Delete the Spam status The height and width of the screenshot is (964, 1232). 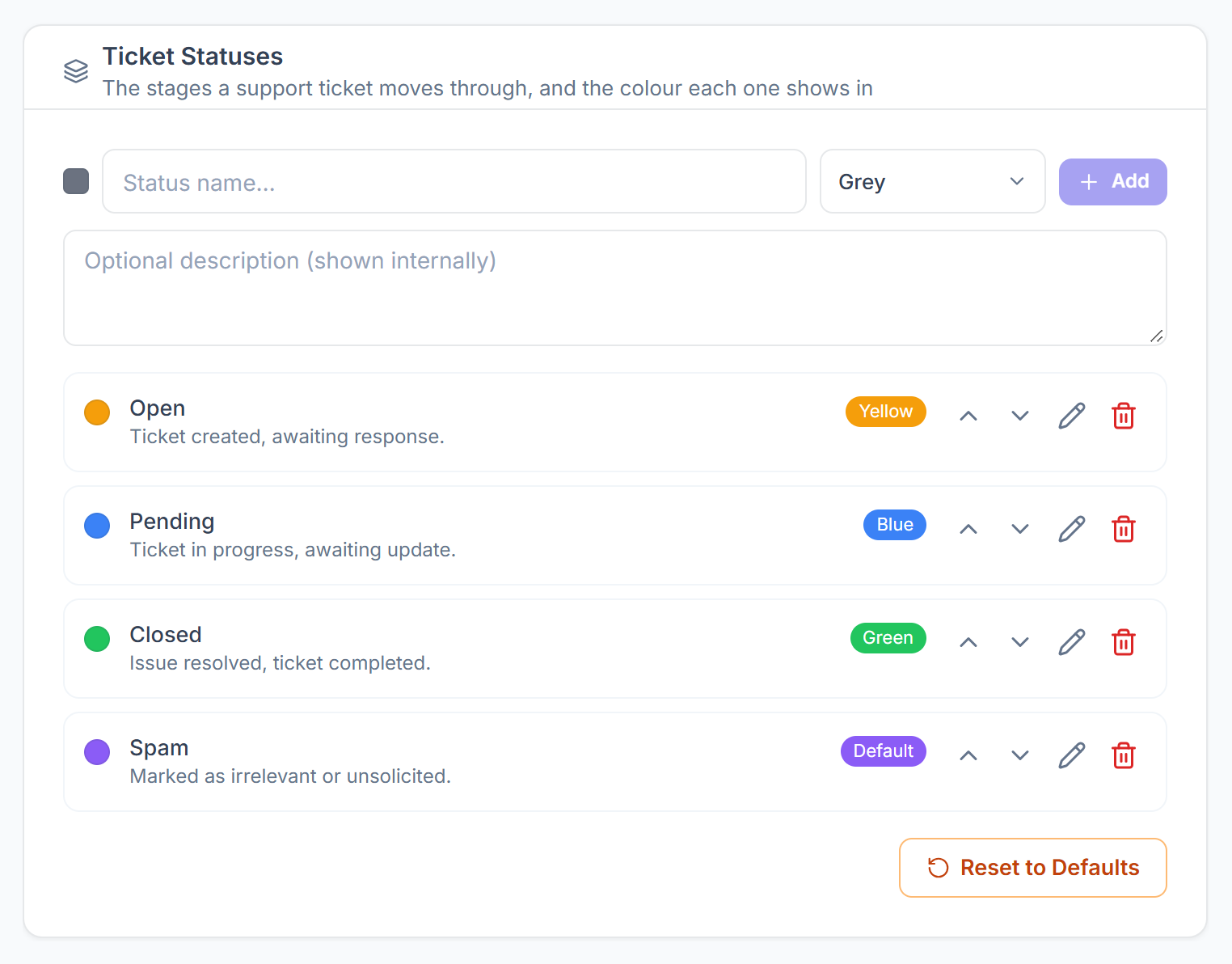point(1124,755)
